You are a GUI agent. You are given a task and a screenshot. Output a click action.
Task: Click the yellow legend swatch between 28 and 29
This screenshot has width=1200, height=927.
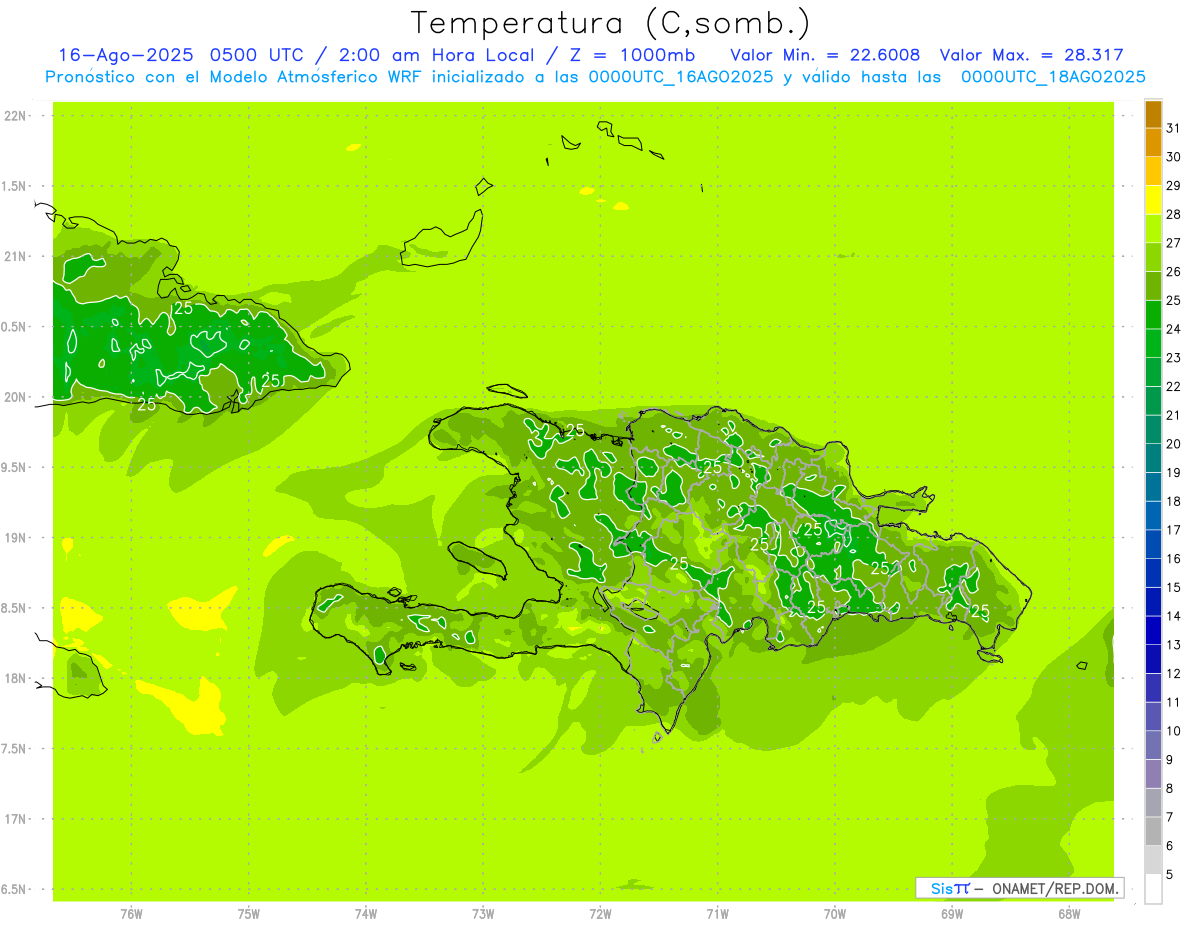click(x=1153, y=200)
